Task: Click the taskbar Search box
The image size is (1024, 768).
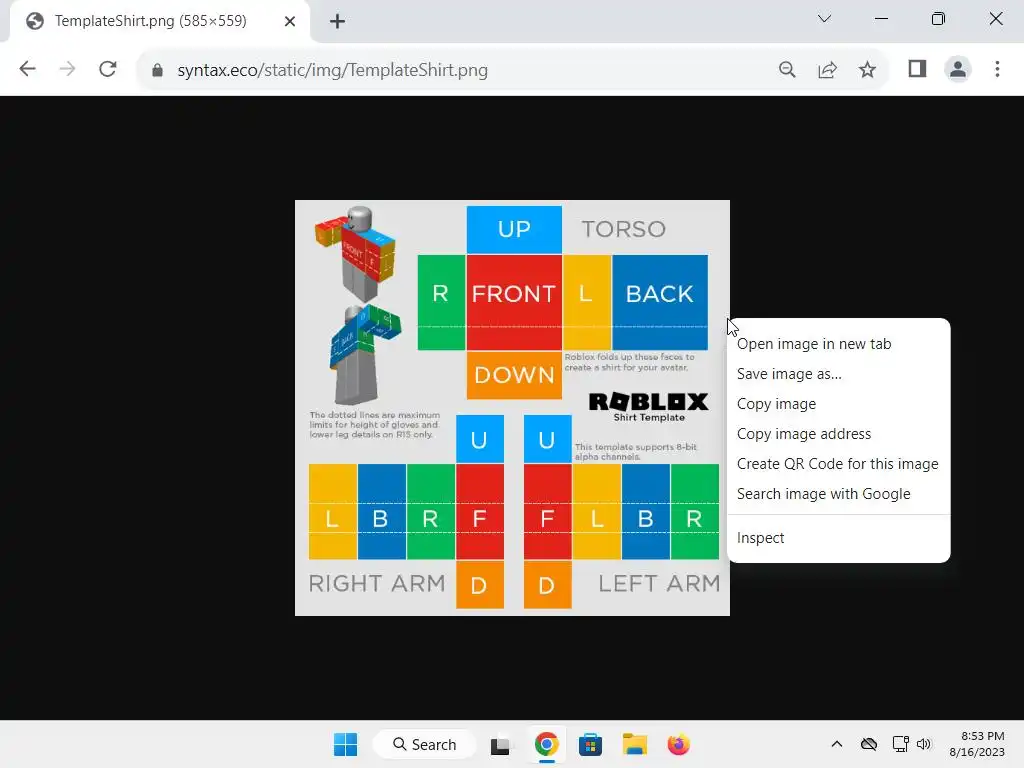Action: tap(424, 744)
